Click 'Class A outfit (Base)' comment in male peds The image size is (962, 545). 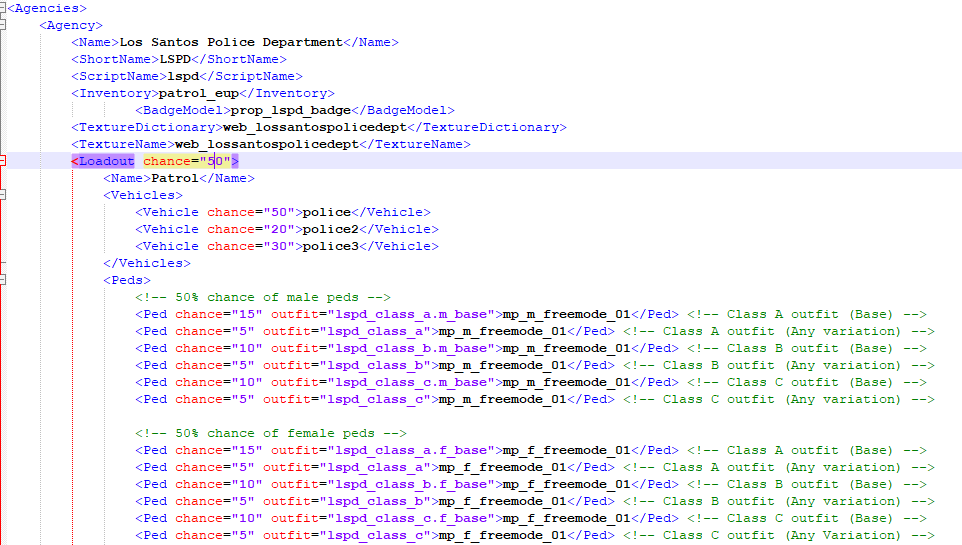(x=807, y=314)
